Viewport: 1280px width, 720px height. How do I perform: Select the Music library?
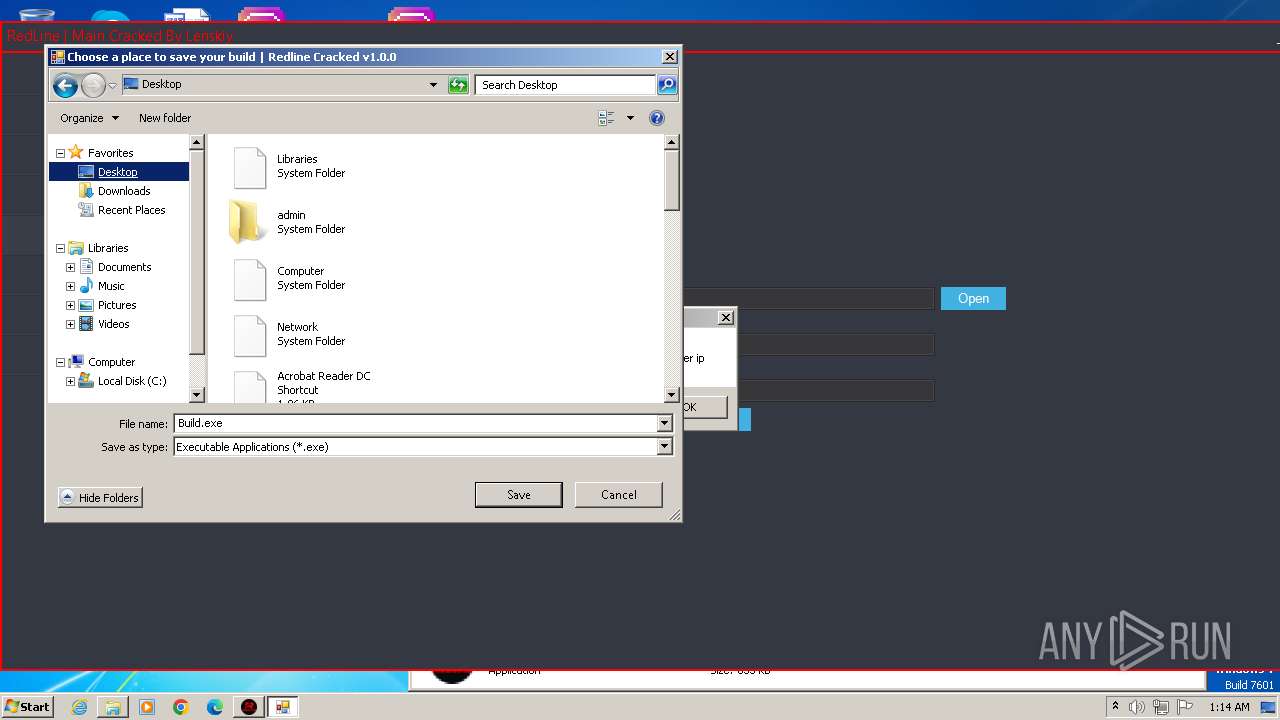tap(111, 286)
